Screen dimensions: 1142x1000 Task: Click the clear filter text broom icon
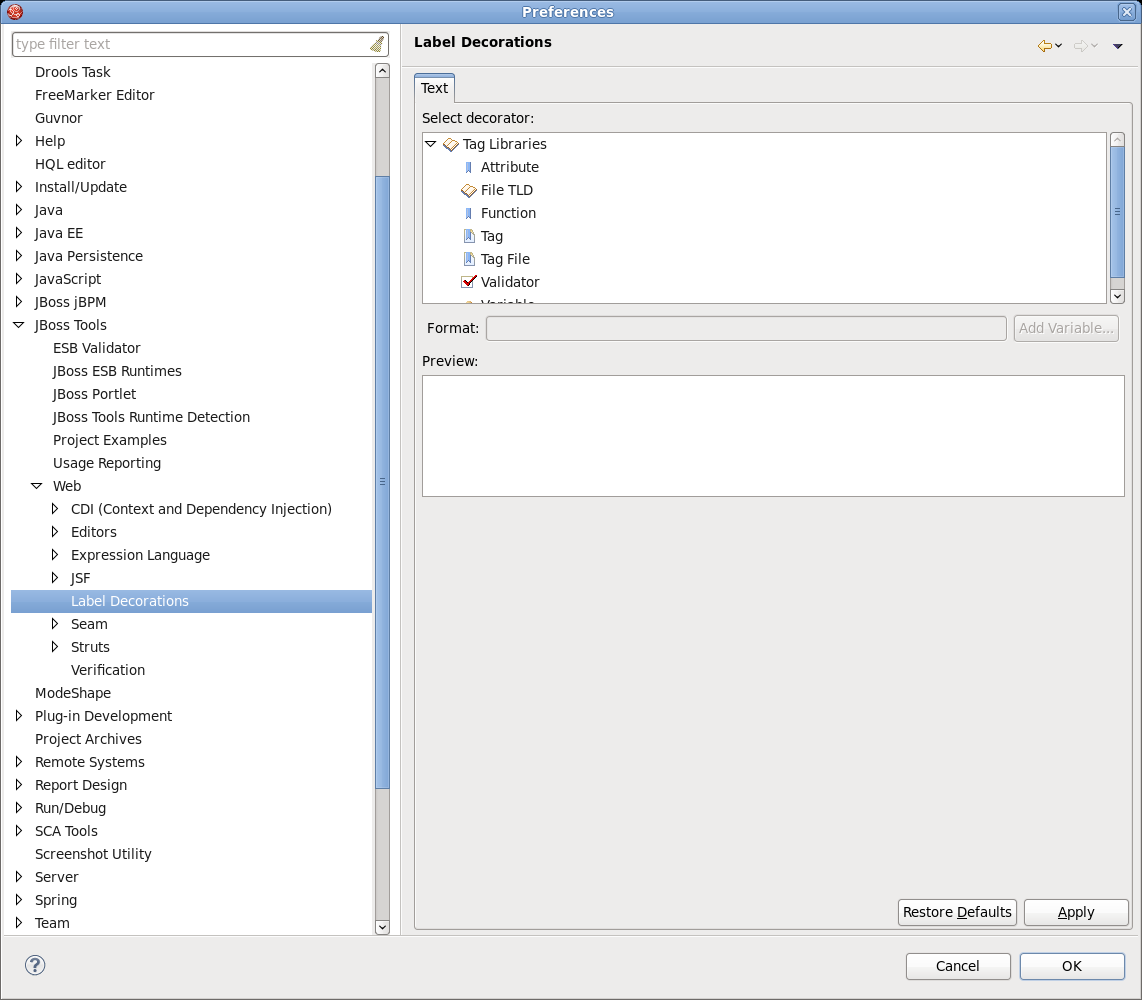pos(377,44)
